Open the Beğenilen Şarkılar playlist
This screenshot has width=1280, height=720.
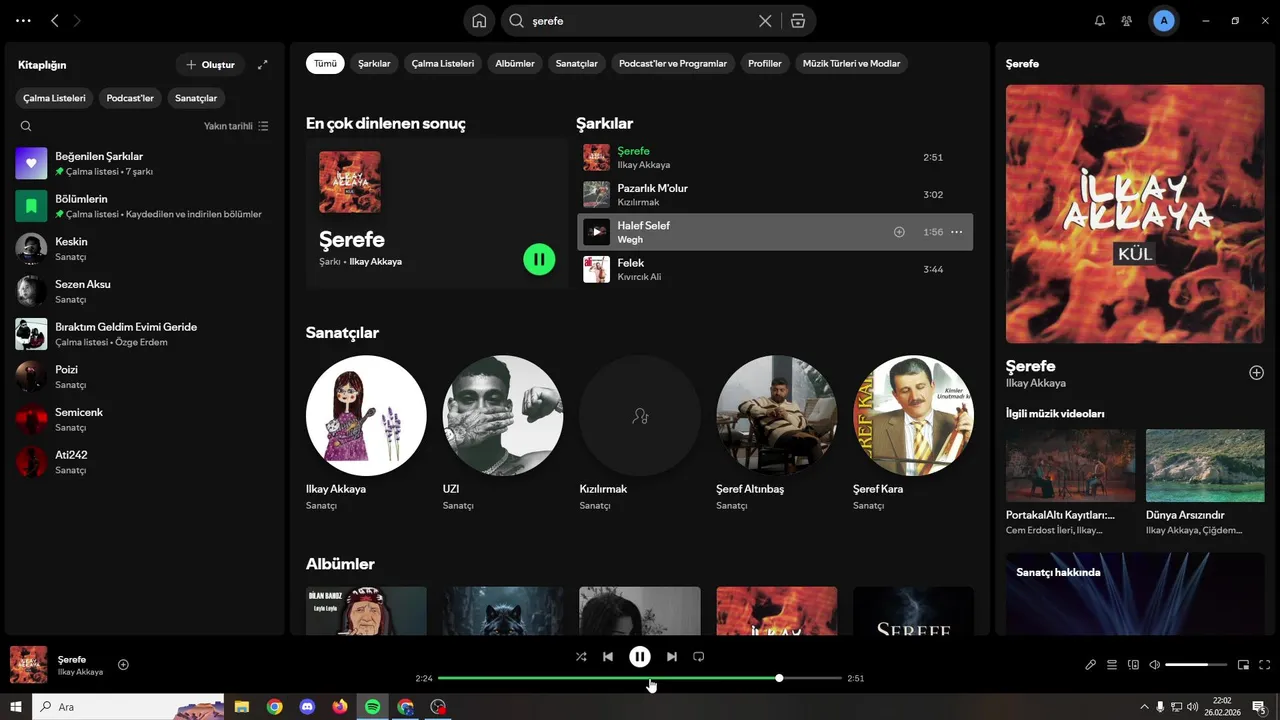145,163
